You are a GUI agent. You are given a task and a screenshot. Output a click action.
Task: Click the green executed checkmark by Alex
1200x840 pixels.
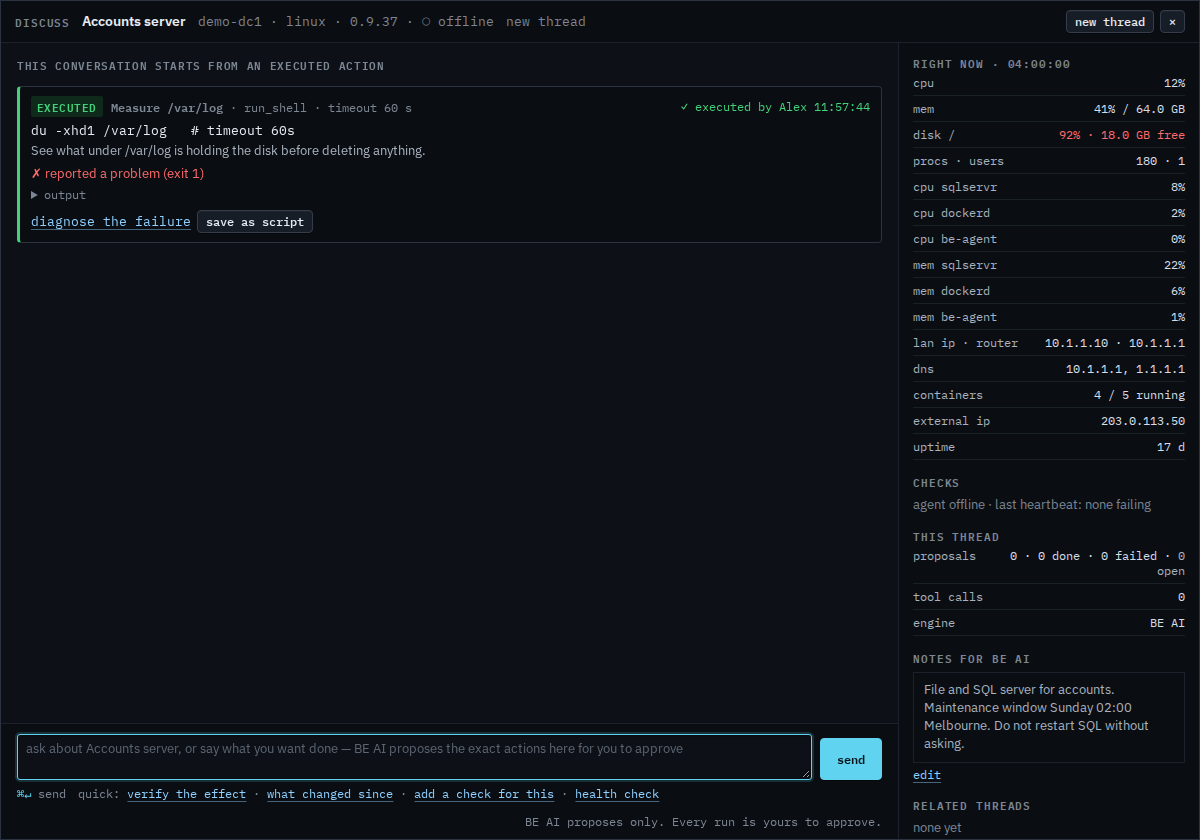click(684, 107)
